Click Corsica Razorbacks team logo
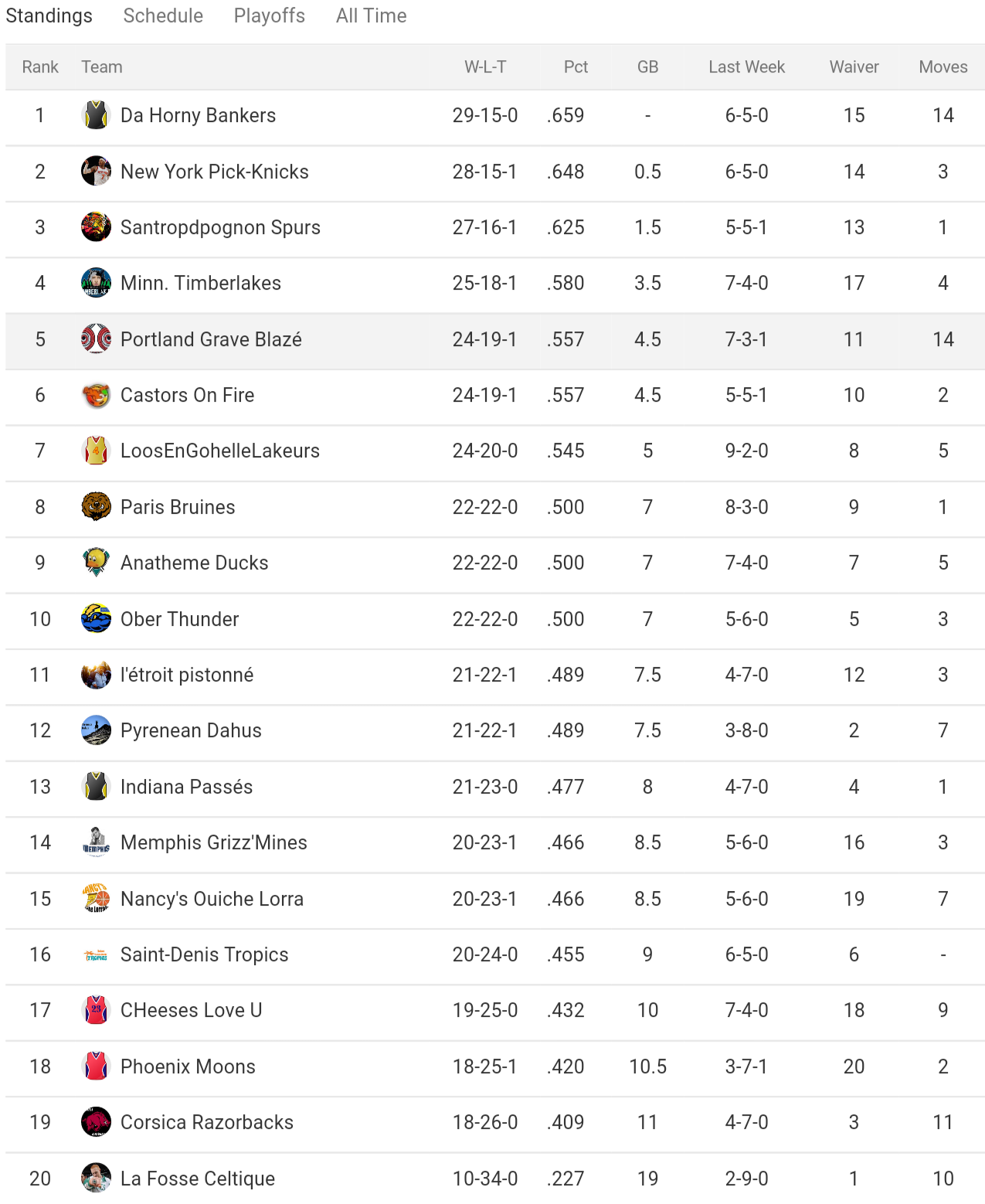This screenshot has height=1204, width=985. [96, 1122]
